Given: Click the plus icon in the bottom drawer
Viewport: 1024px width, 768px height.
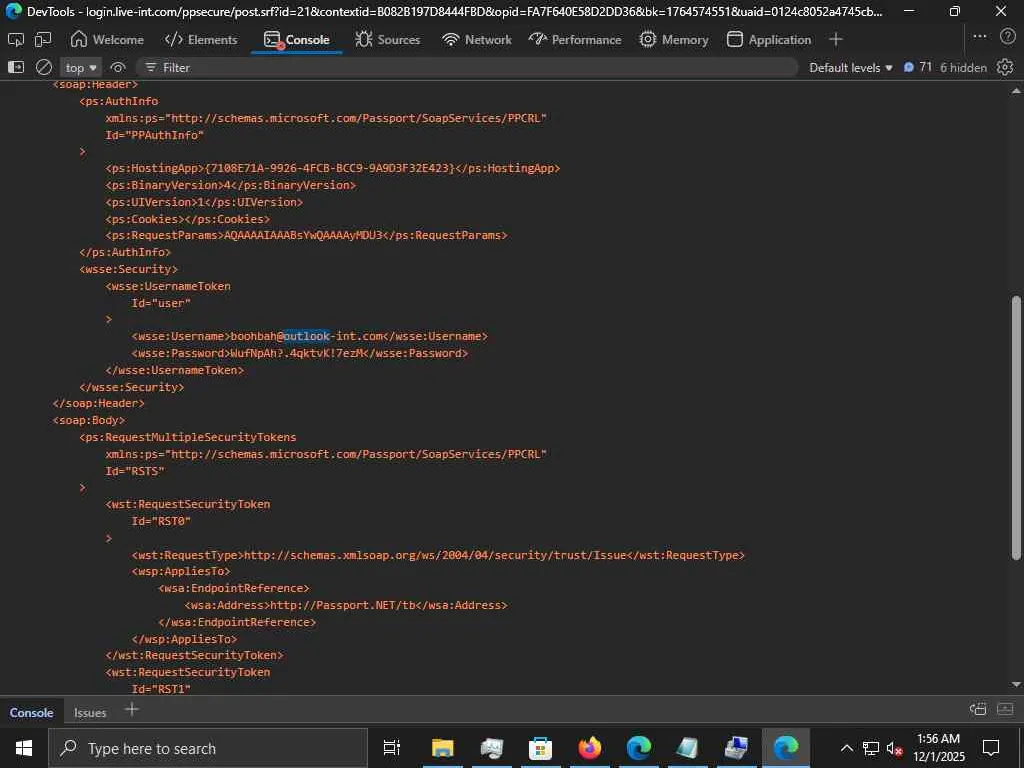Looking at the screenshot, I should [131, 710].
